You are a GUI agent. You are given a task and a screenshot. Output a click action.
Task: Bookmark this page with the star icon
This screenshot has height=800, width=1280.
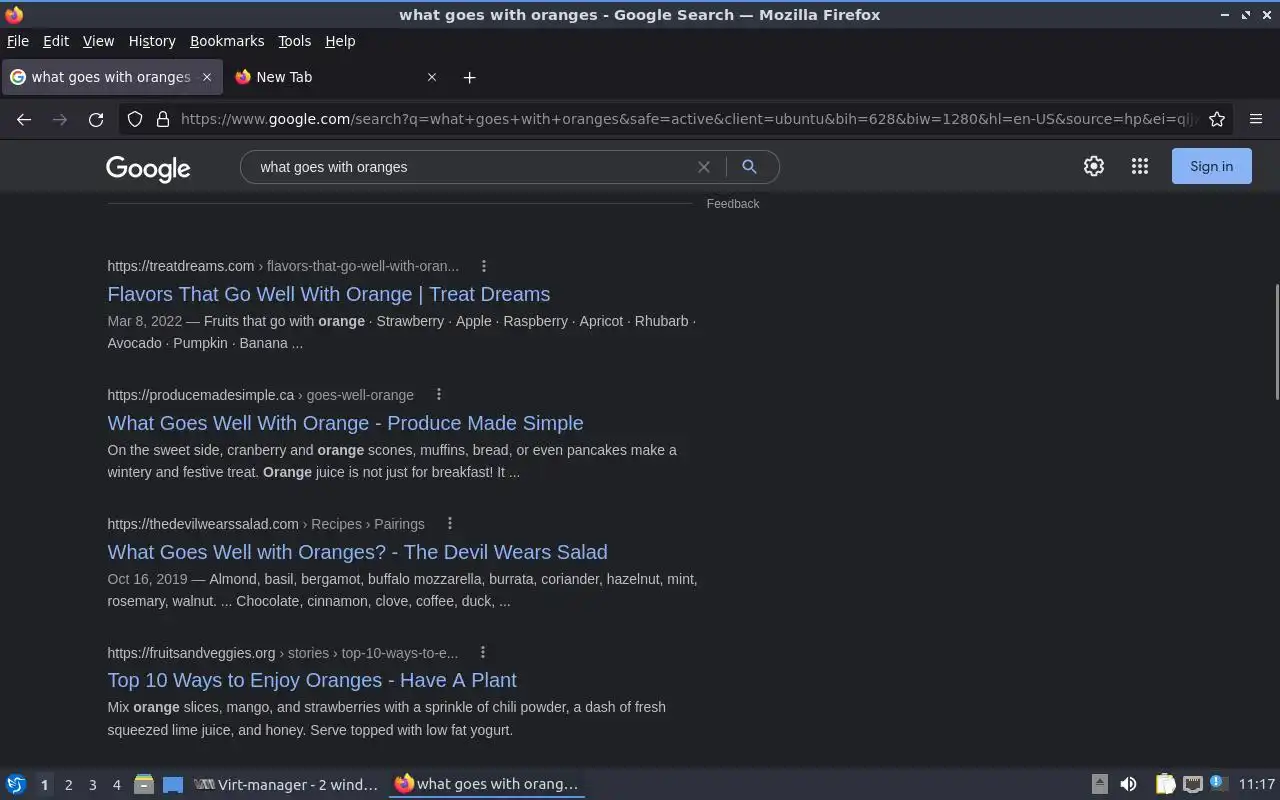pyautogui.click(x=1217, y=119)
